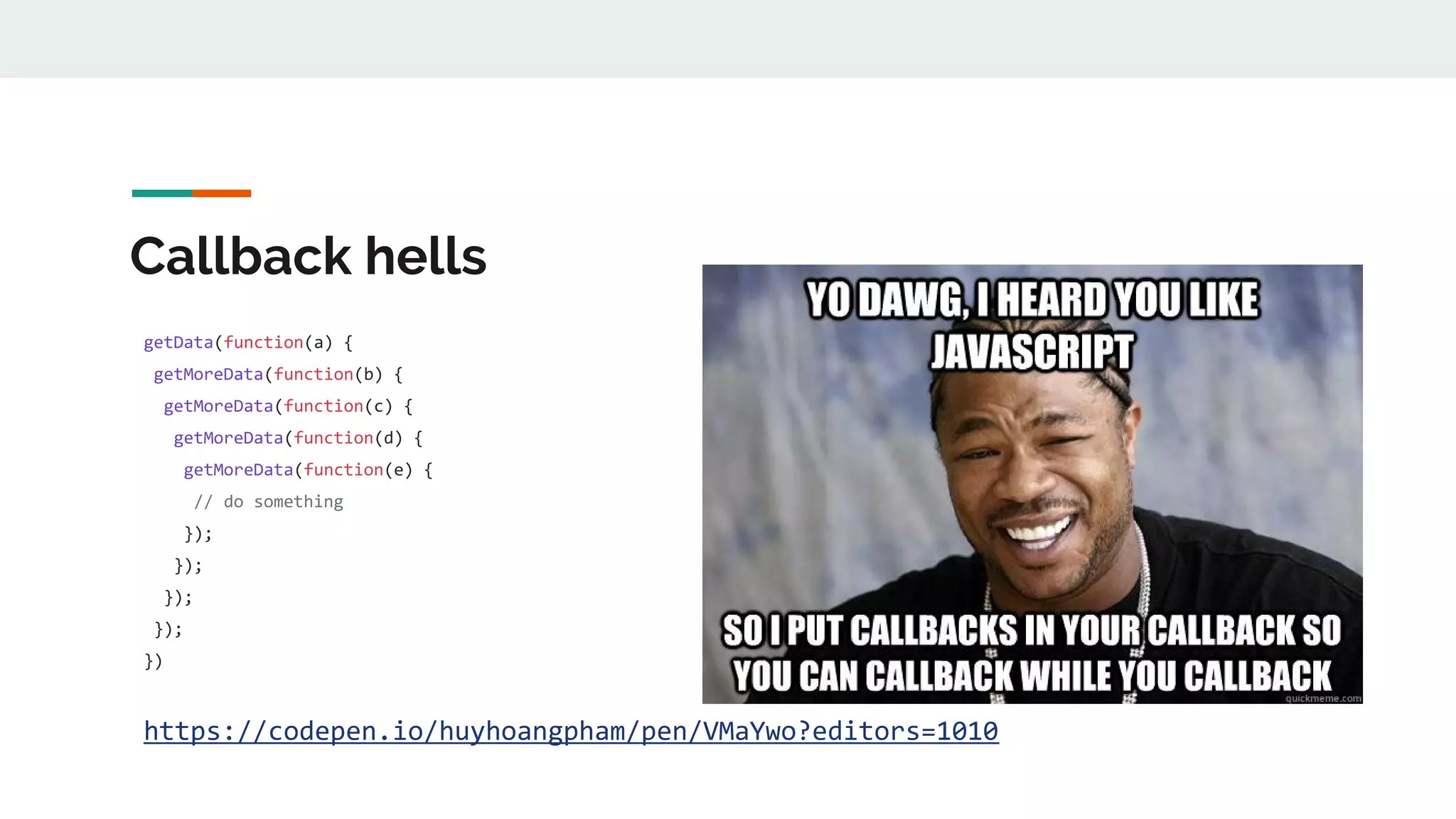Click the Callback hells slide title
The image size is (1456, 819).
coord(309,256)
